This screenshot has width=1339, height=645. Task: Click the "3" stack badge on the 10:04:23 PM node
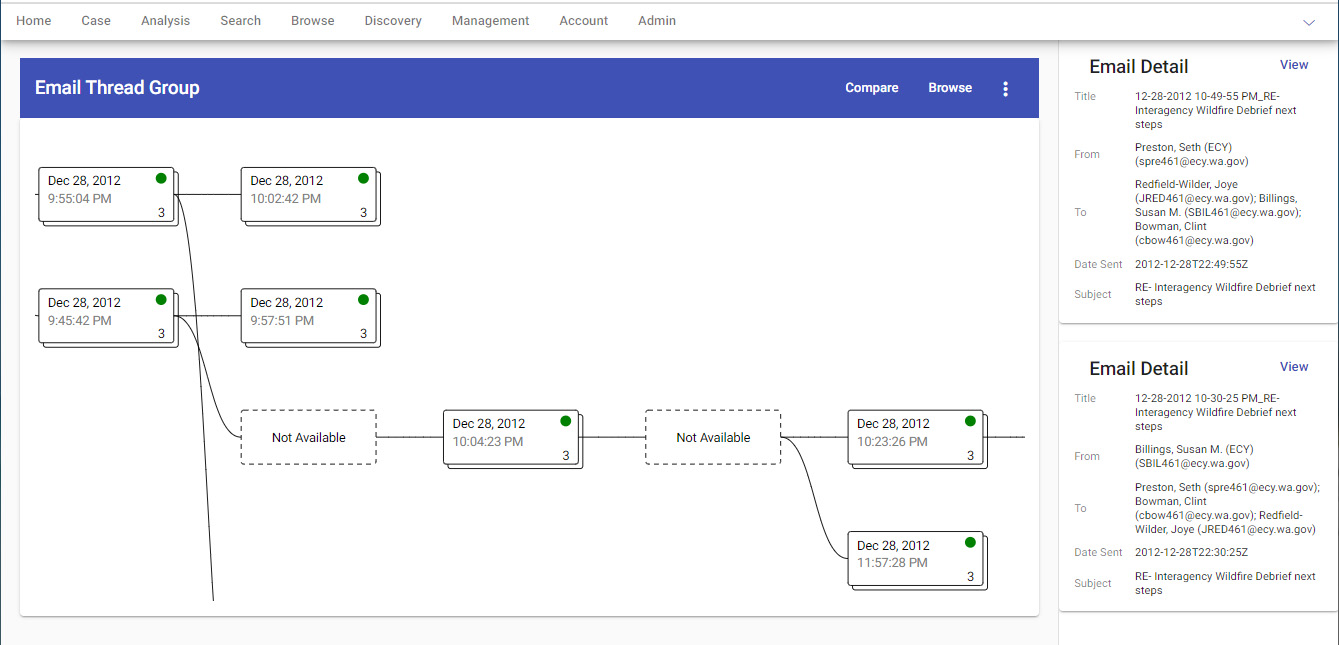(567, 454)
